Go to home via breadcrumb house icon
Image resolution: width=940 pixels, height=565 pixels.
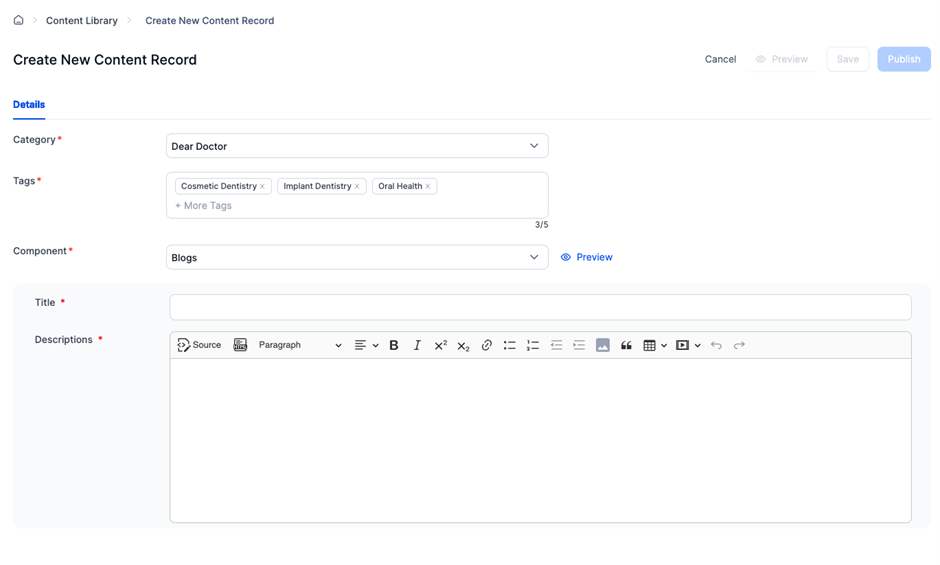coord(19,20)
